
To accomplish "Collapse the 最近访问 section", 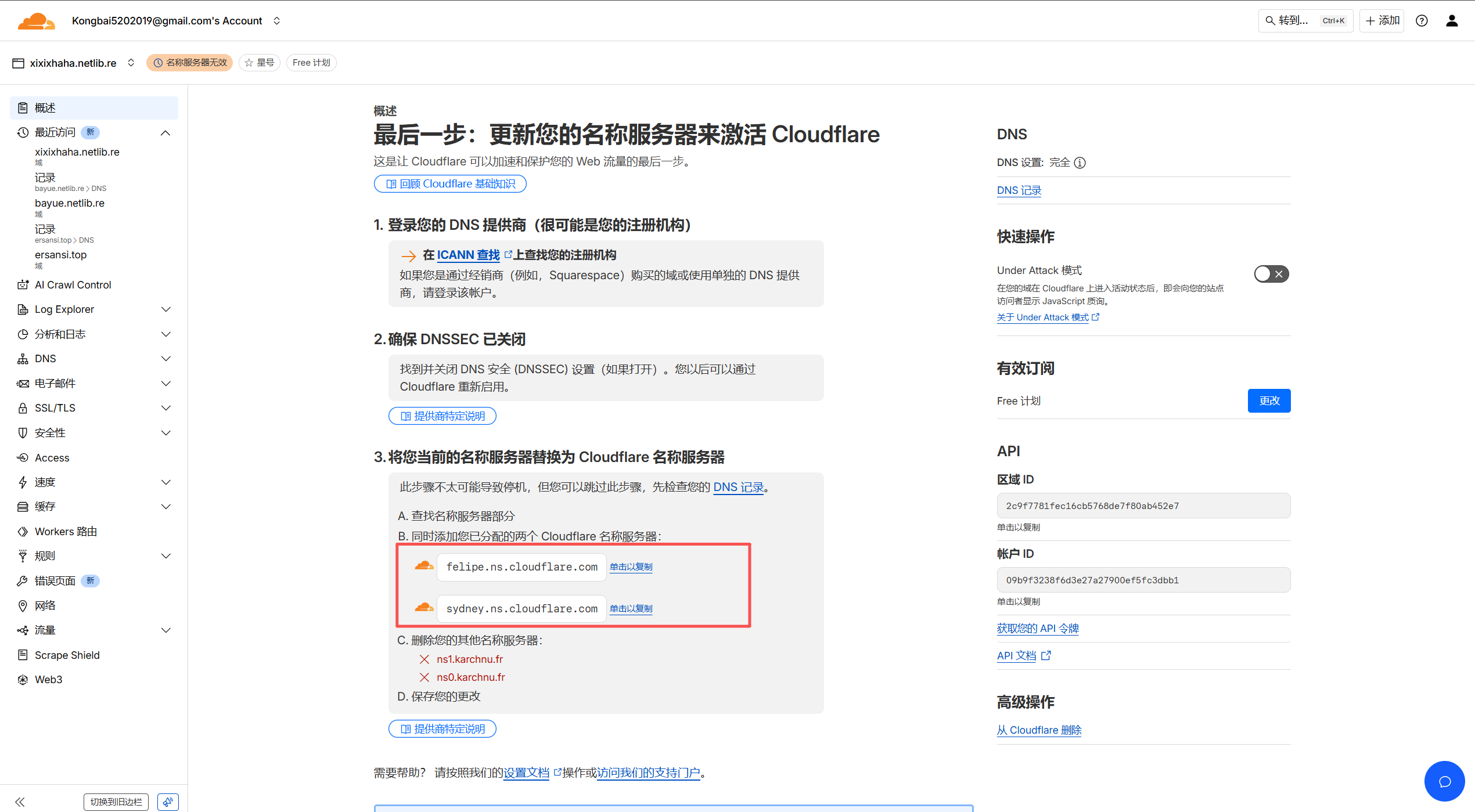I will (x=166, y=133).
